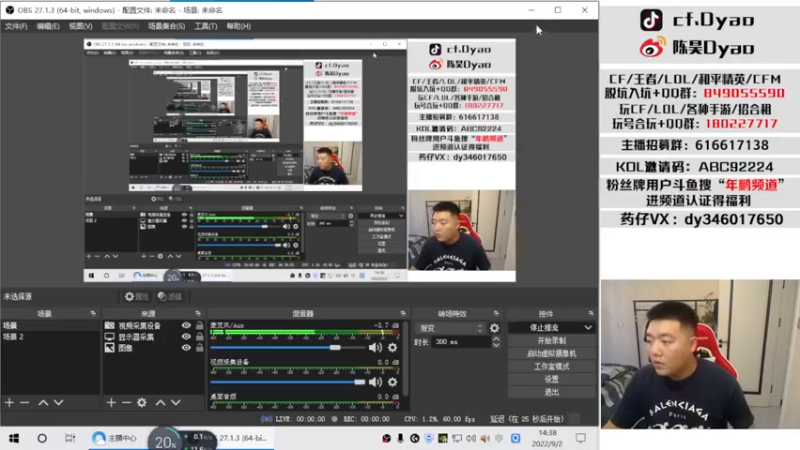
Task: Toggle visibility eye for 视频采集设备 source
Action: click(x=186, y=326)
